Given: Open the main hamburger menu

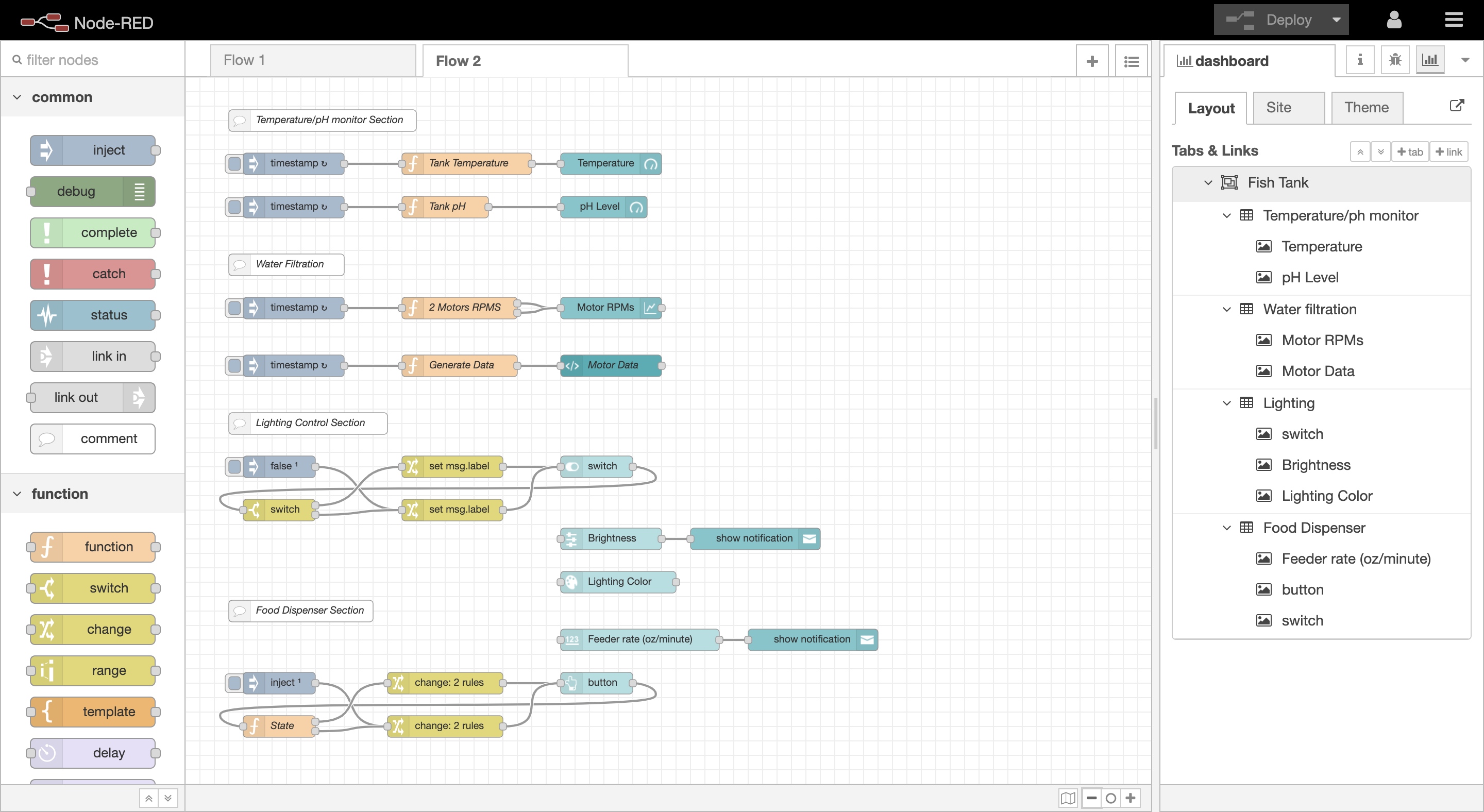Looking at the screenshot, I should tap(1454, 20).
